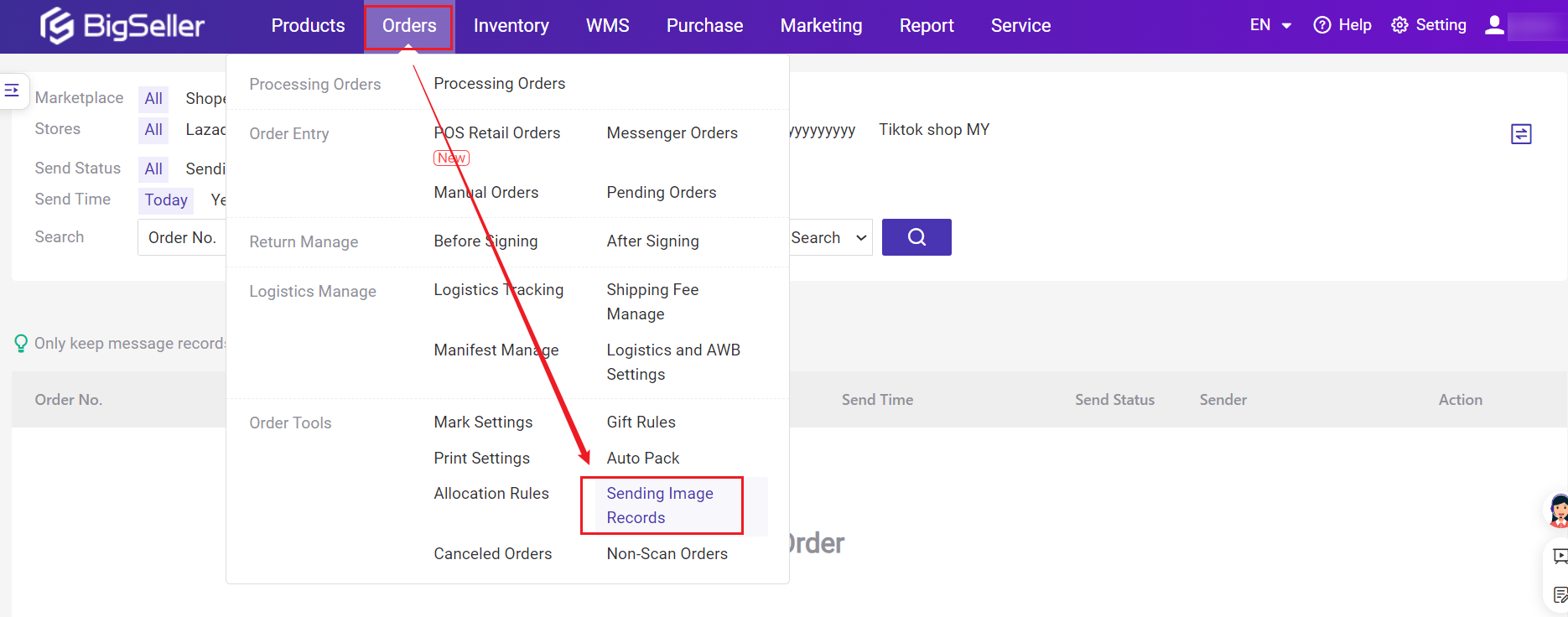Click the purple search magnifier button
Viewport: 1568px width, 617px height.
pyautogui.click(x=916, y=237)
